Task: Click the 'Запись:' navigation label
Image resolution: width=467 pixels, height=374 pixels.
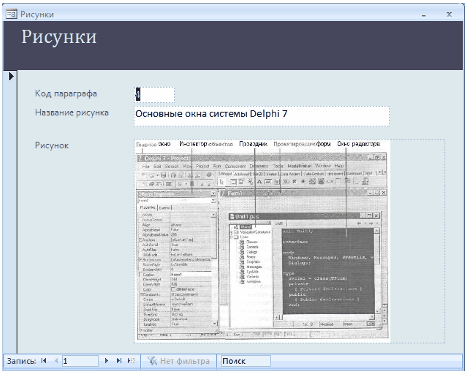Action: (21, 361)
